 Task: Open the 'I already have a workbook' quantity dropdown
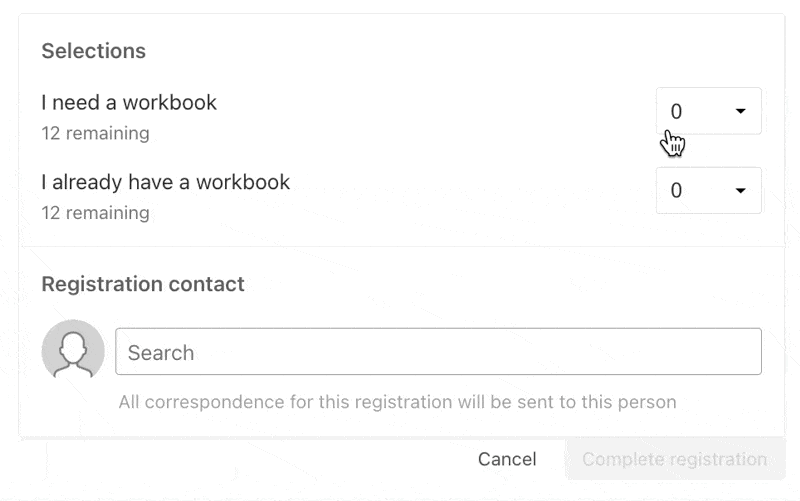pyautogui.click(x=709, y=190)
